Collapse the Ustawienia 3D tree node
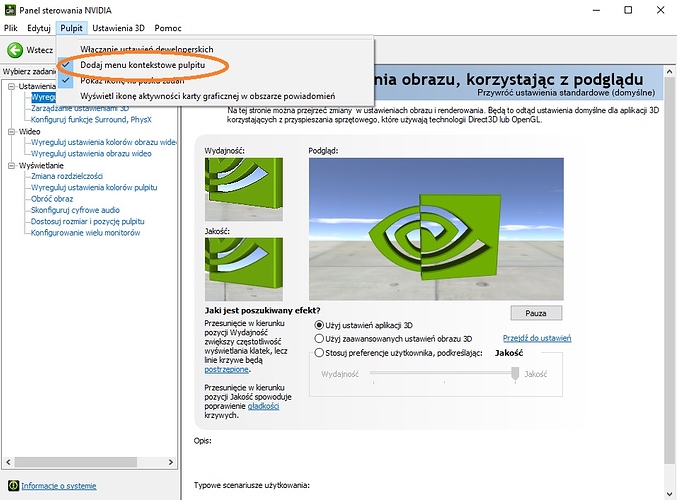677x500 pixels. tap(12, 86)
